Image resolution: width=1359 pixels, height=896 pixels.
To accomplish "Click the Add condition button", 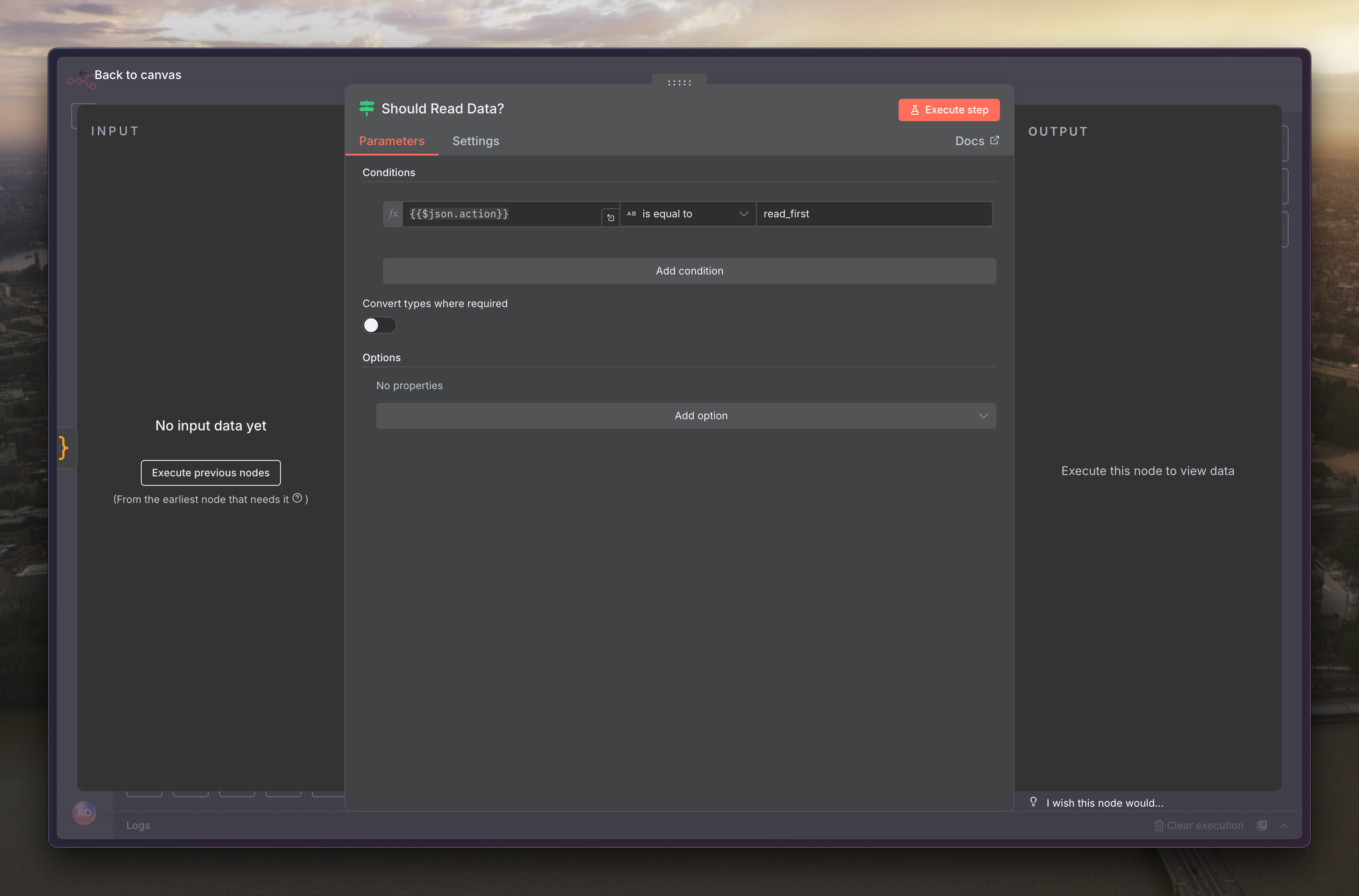I will point(689,271).
